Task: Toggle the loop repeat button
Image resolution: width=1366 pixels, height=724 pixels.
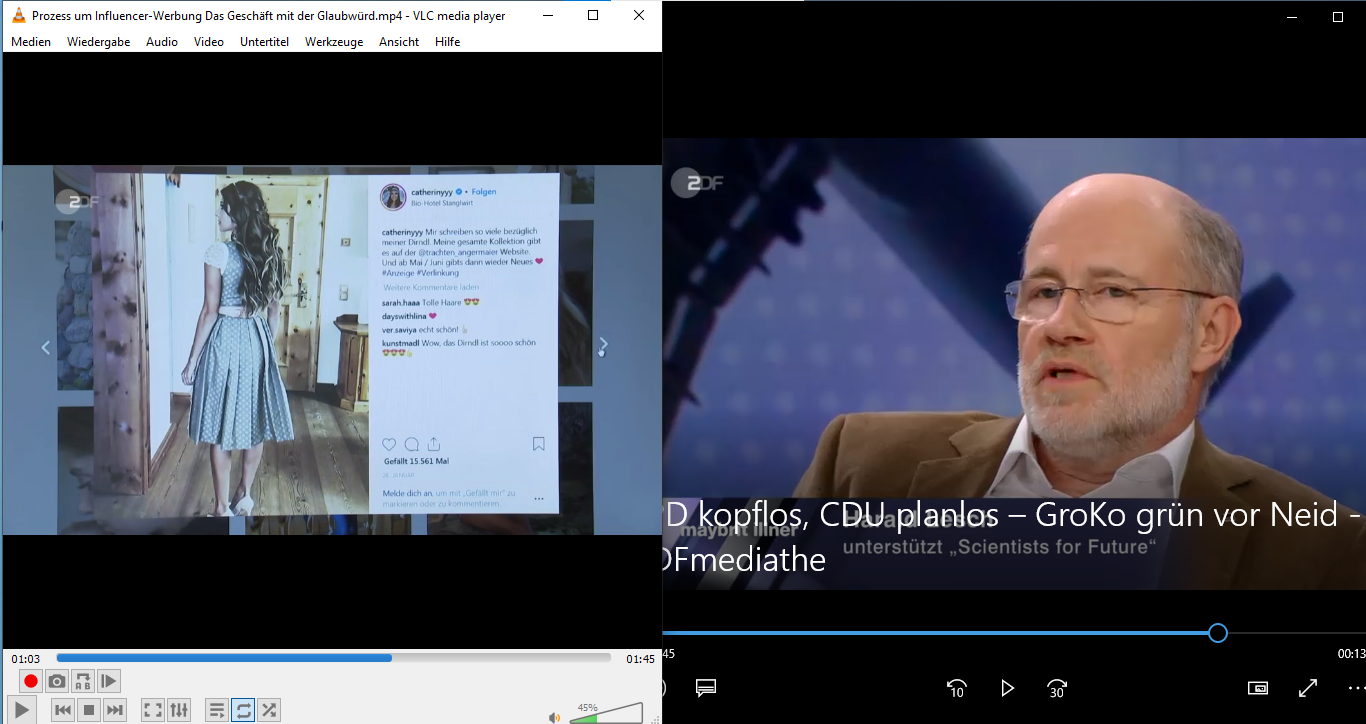Action: pyautogui.click(x=243, y=710)
